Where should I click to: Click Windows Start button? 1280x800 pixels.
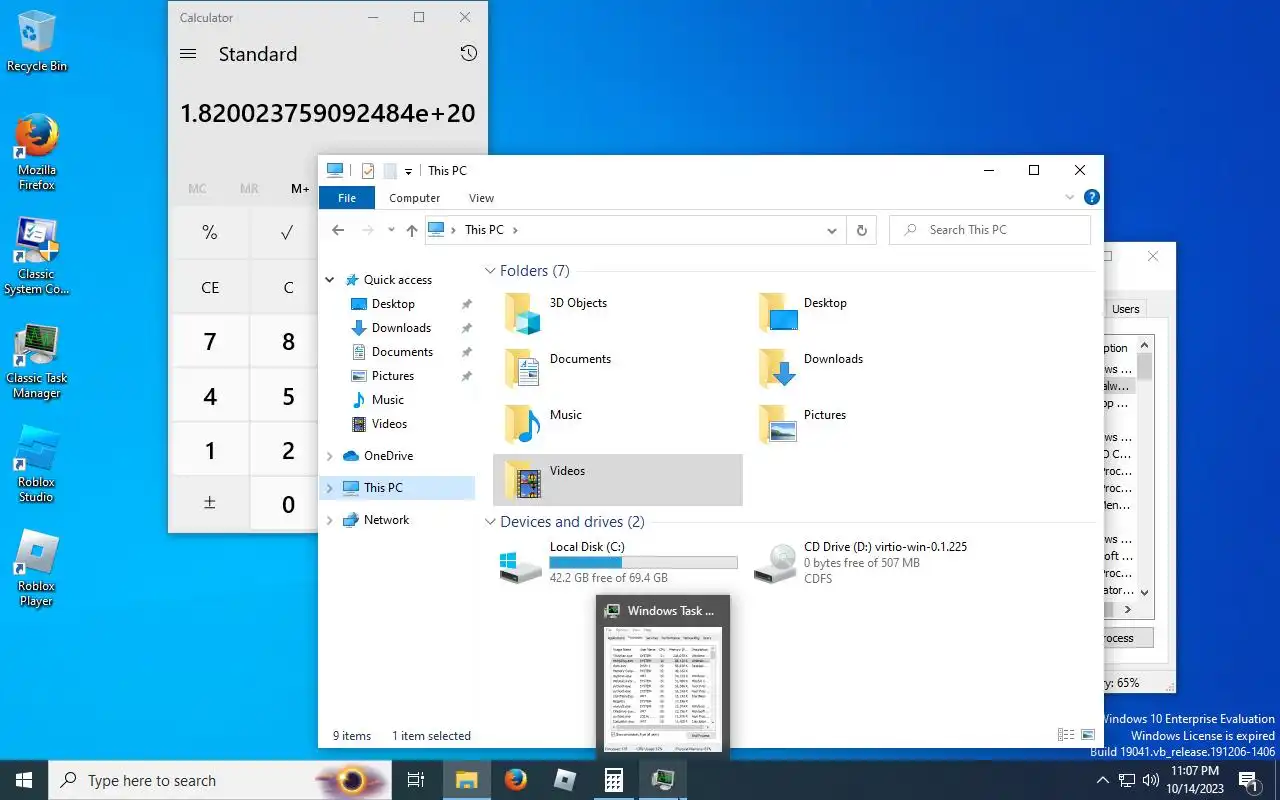24,780
